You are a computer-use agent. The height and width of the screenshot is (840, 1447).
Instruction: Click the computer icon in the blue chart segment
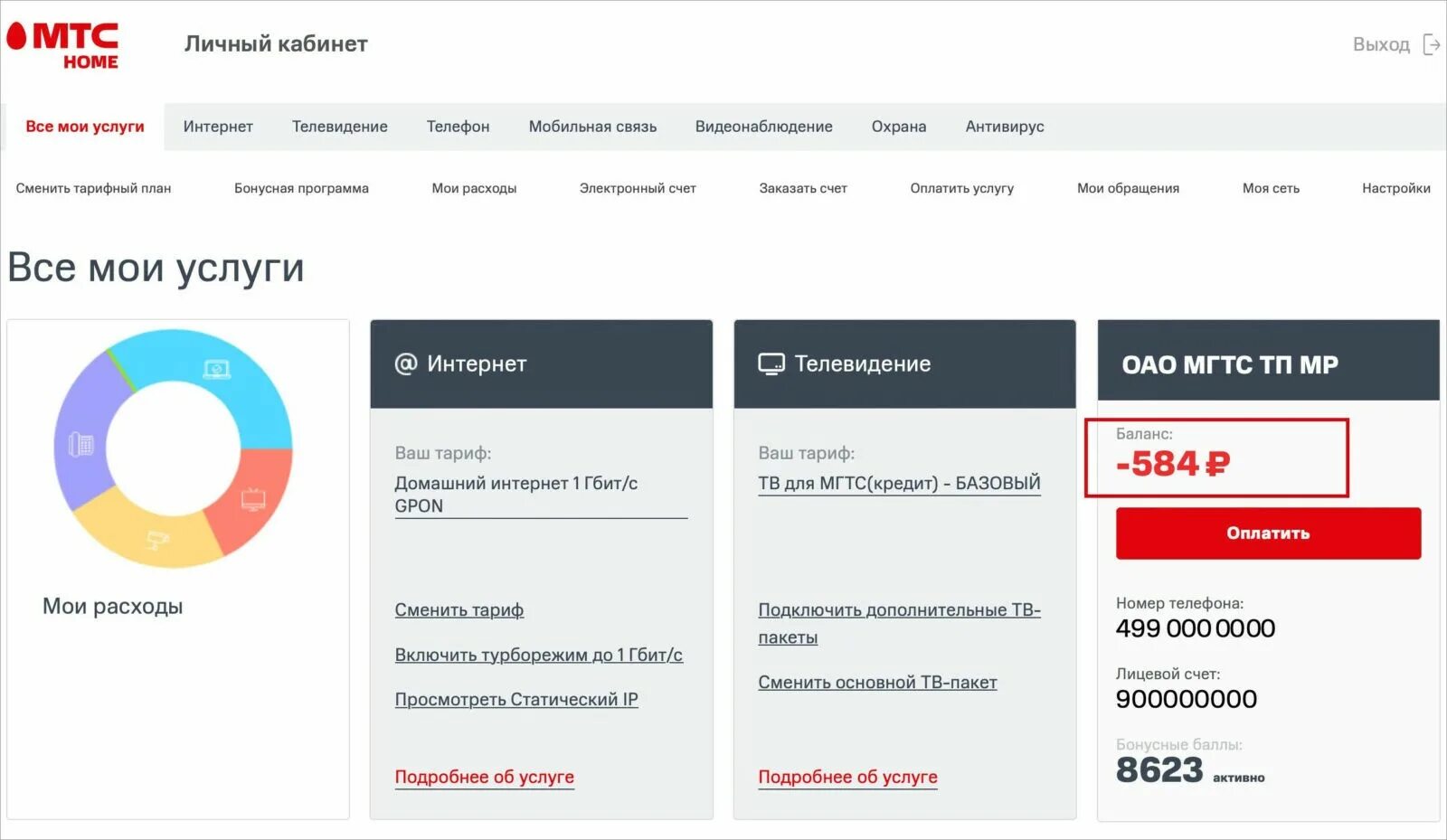[x=216, y=369]
